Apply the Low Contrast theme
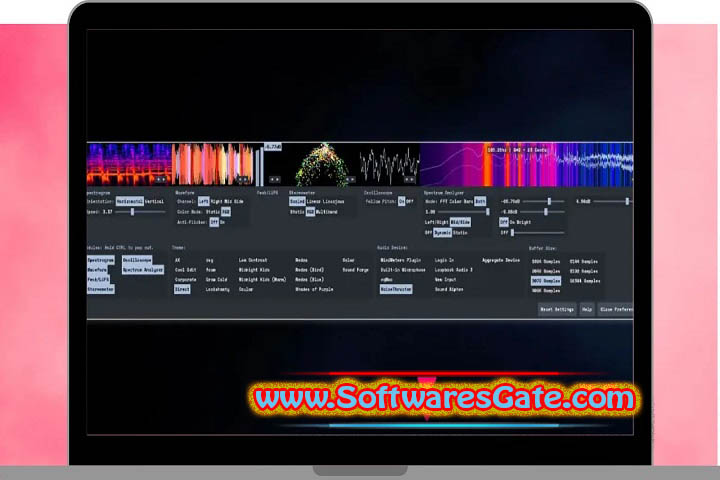Image resolution: width=720 pixels, height=480 pixels. pyautogui.click(x=253, y=260)
